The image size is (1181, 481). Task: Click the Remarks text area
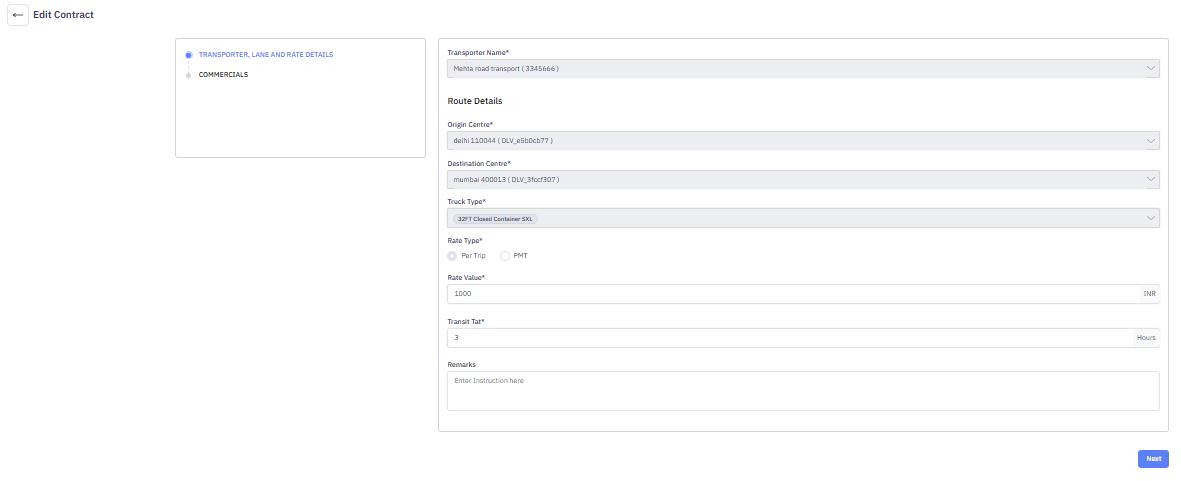(x=803, y=391)
